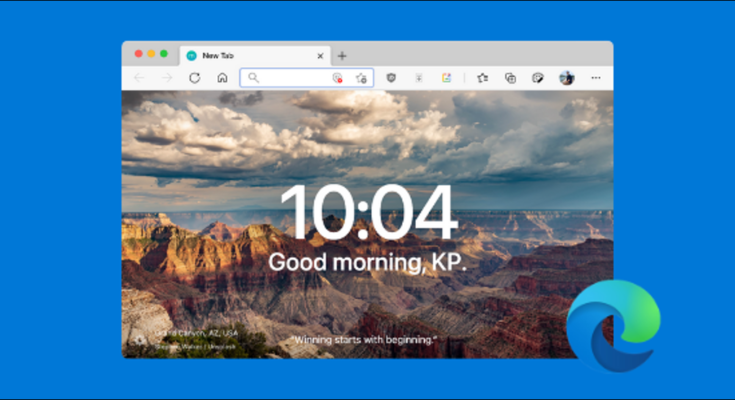The width and height of the screenshot is (735, 400).
Task: Open the colorful notes extension icon
Action: pyautogui.click(x=447, y=77)
